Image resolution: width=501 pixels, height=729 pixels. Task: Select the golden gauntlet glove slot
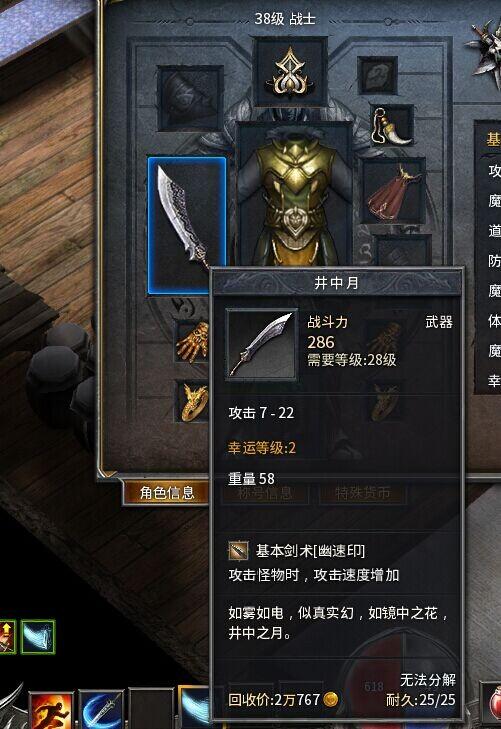pyautogui.click(x=192, y=343)
